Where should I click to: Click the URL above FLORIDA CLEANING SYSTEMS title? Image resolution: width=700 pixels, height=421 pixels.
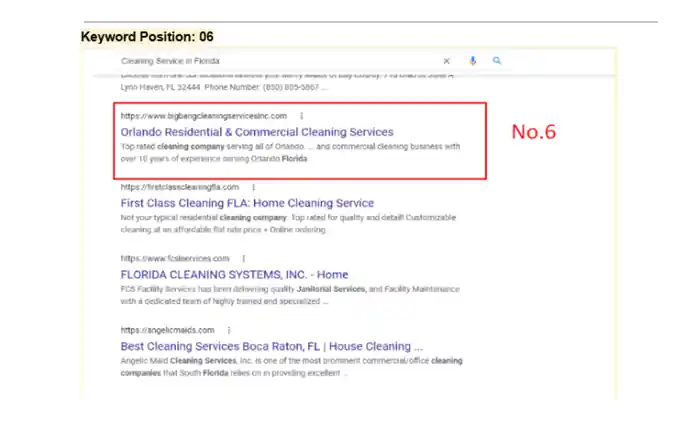tap(175, 258)
